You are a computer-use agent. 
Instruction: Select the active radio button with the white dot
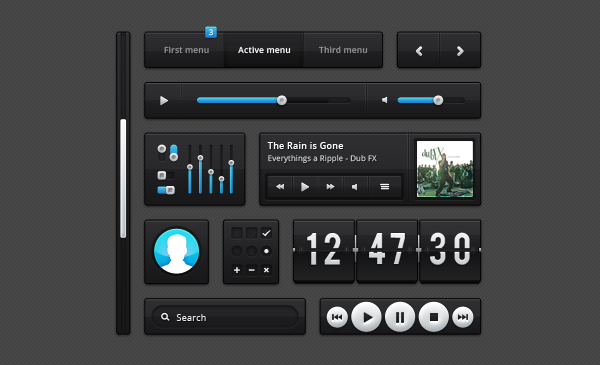[x=266, y=251]
